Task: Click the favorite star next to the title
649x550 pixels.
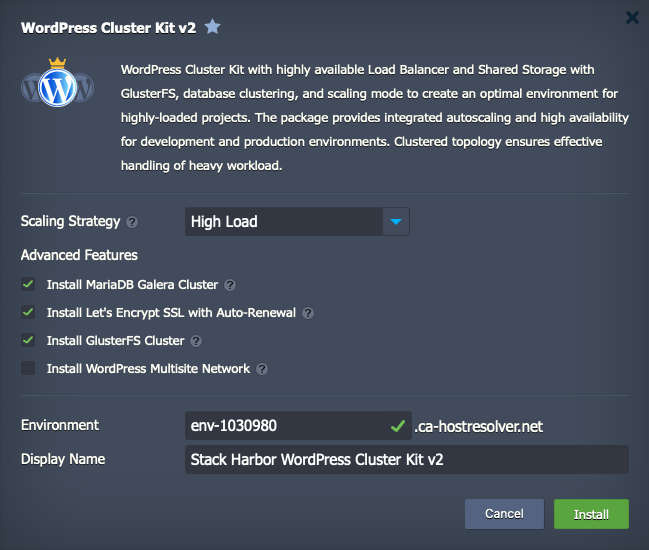Action: 212,26
